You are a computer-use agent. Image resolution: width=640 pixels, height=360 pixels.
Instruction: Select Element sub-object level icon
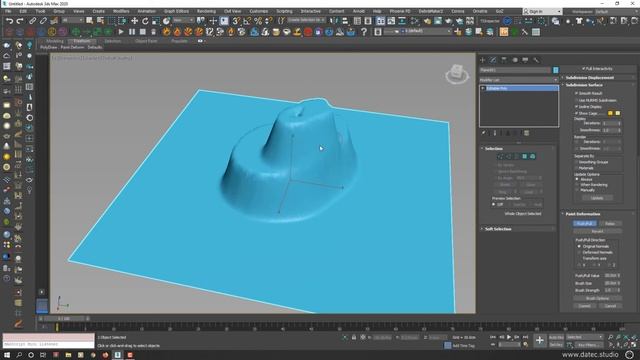click(x=532, y=156)
